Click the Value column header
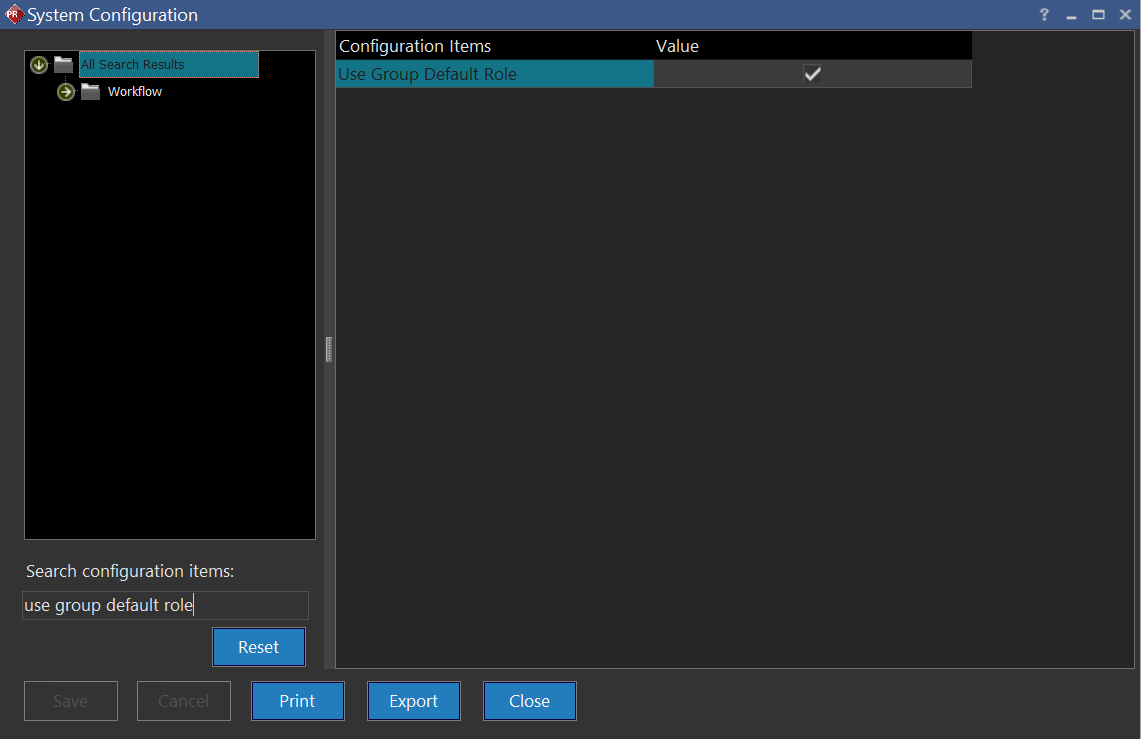Screen dimensions: 1141x739 coord(677,46)
